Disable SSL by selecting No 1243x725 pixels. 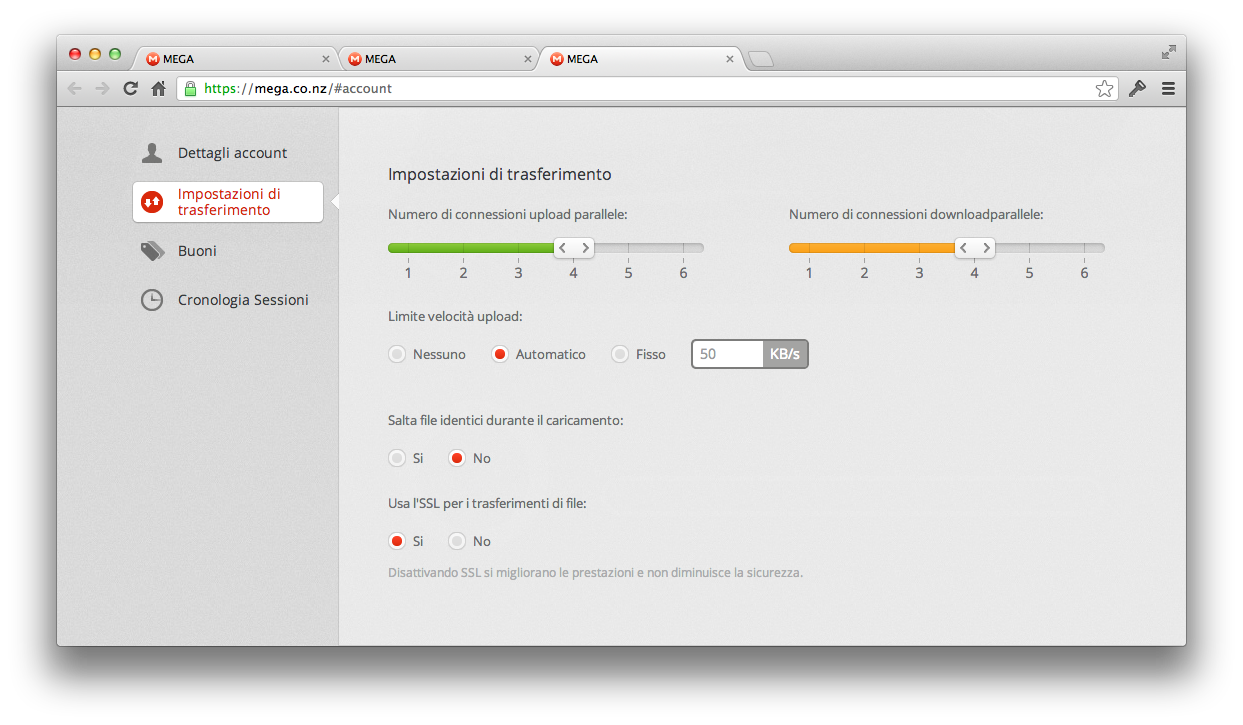pos(457,541)
